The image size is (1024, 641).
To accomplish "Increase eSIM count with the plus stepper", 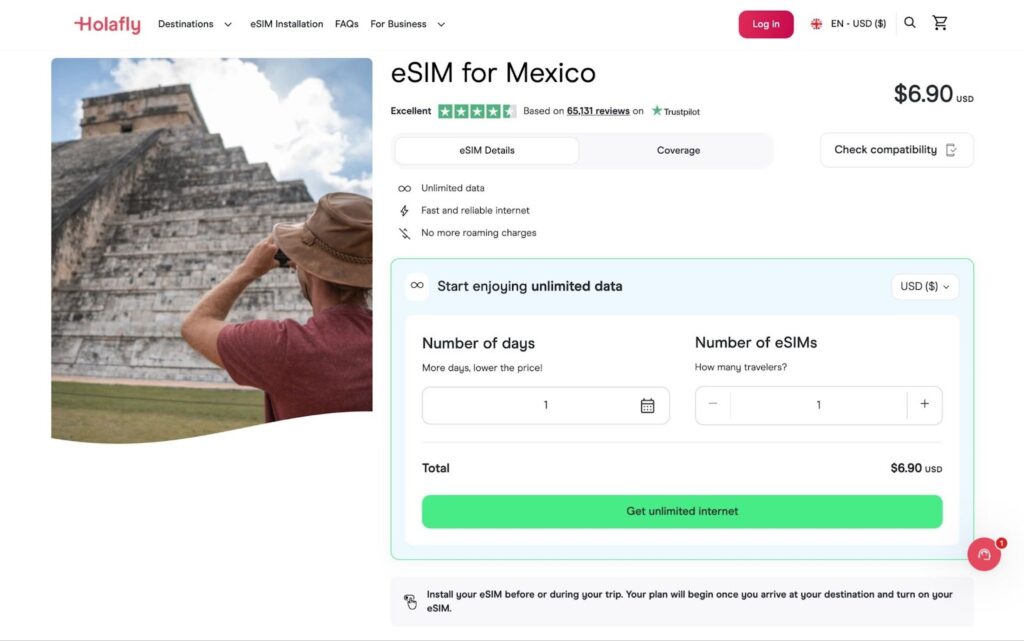I will point(924,405).
